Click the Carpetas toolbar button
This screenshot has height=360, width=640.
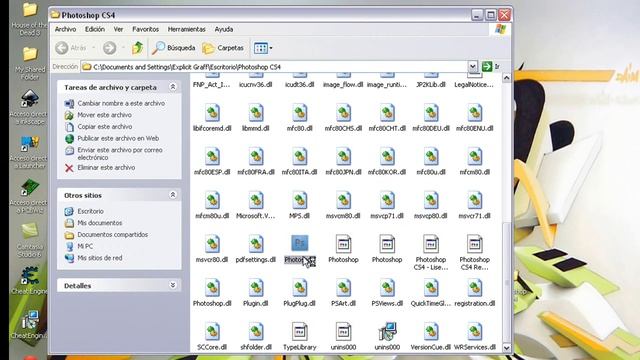pos(223,48)
